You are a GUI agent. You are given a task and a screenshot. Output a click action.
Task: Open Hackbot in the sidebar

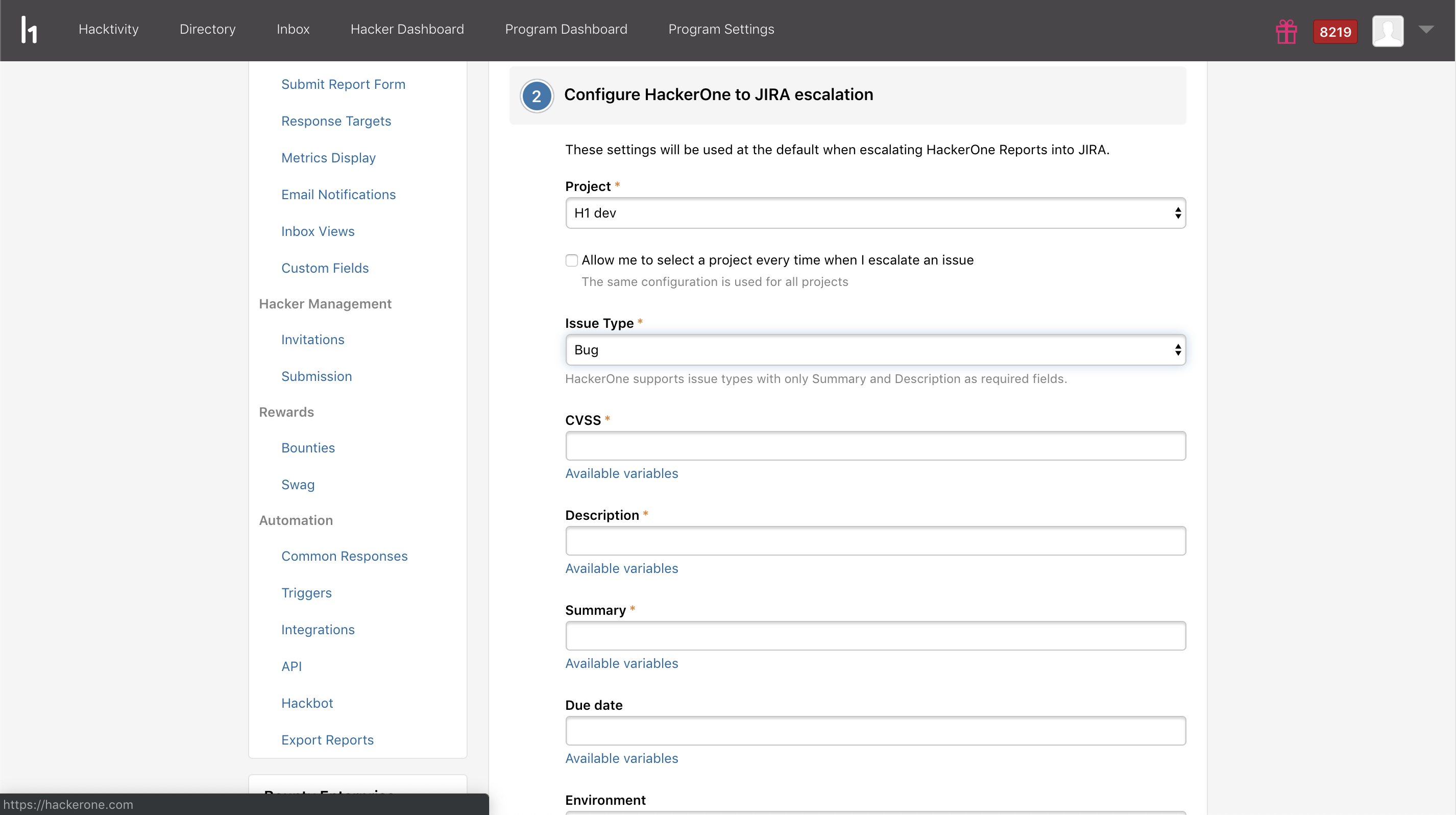click(307, 703)
